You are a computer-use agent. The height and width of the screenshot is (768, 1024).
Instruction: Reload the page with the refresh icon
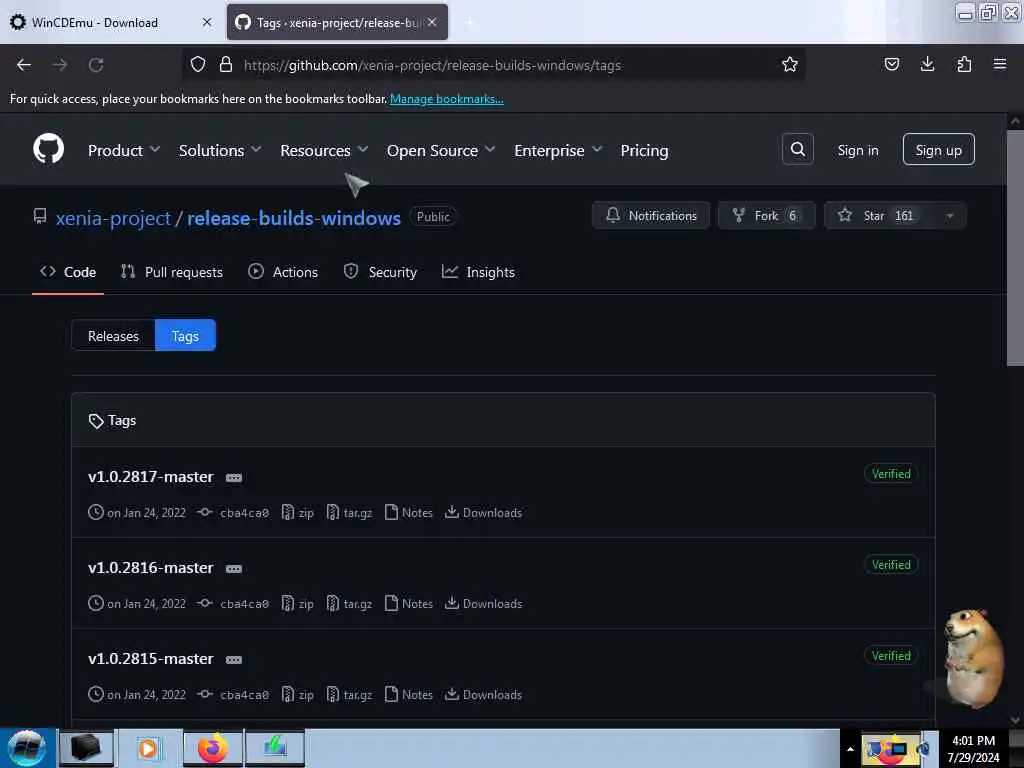point(96,65)
